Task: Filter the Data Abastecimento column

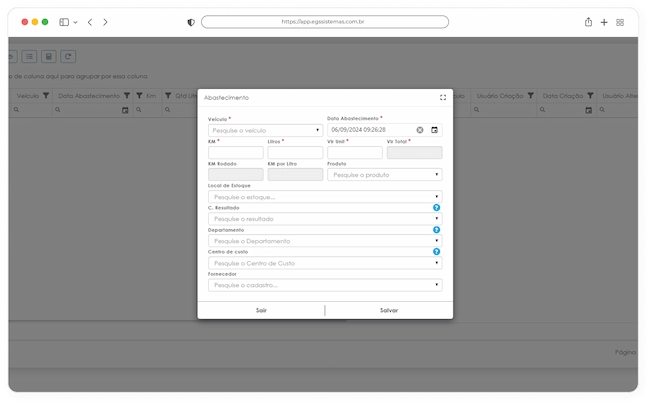Action: tap(127, 96)
